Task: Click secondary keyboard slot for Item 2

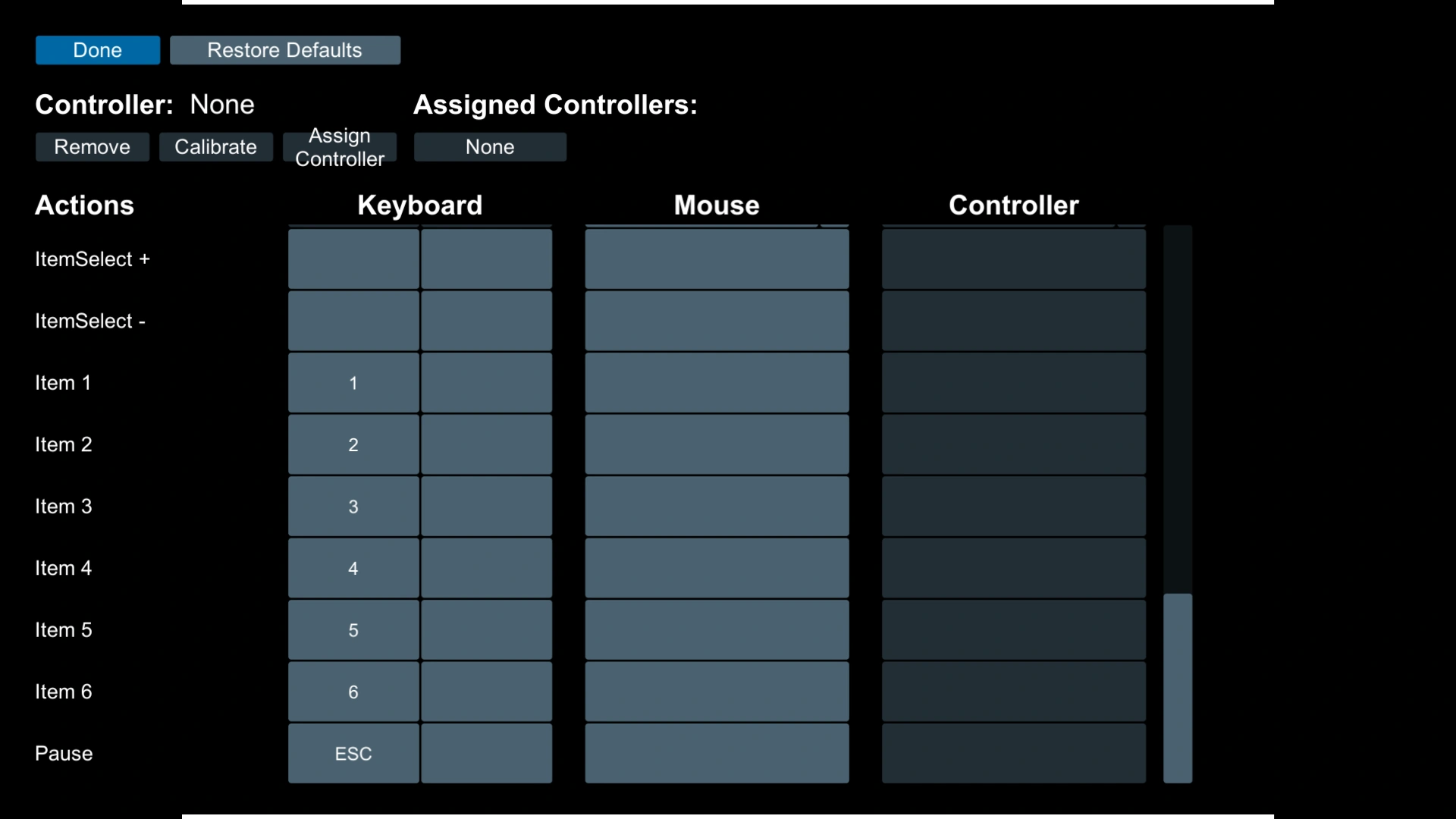Action: pos(487,445)
